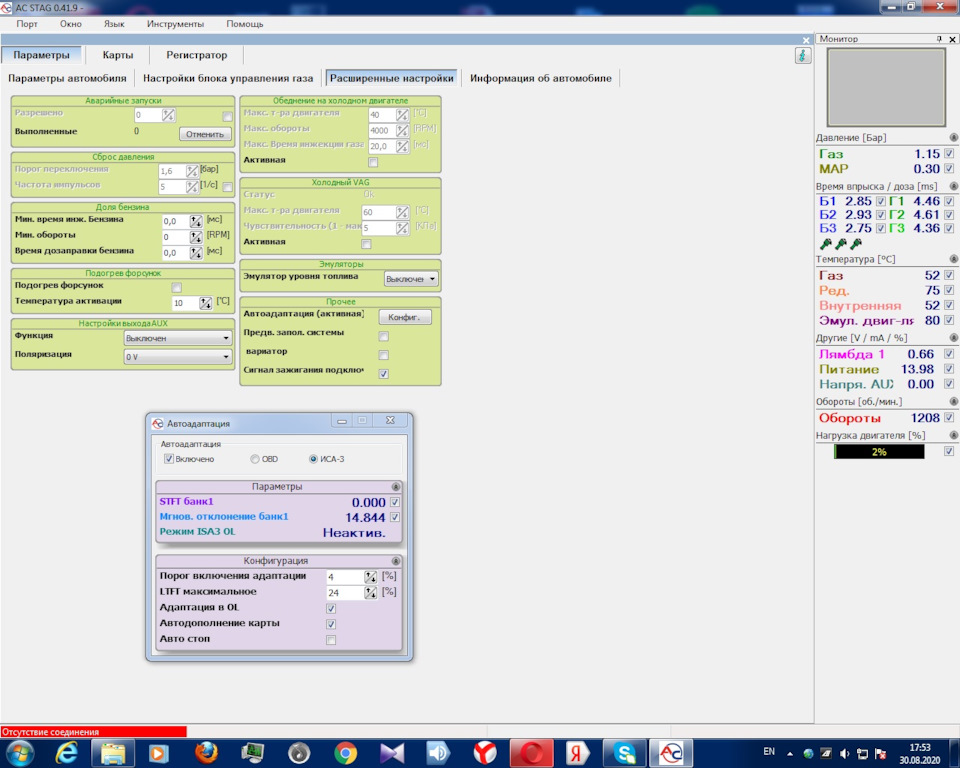Collapse the Время впрыска monitor section

point(953,186)
